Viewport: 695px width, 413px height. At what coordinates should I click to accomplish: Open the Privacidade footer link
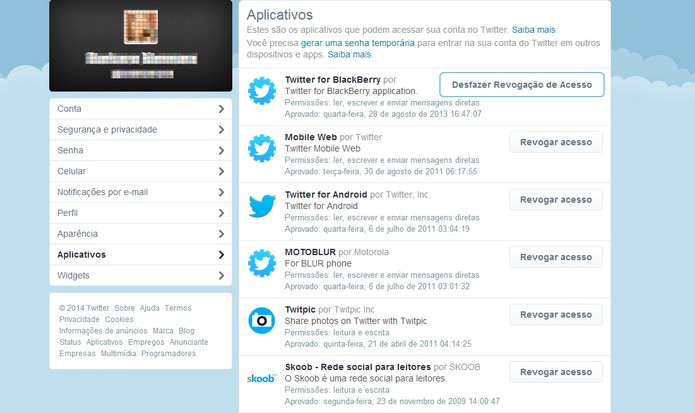pyautogui.click(x=79, y=319)
